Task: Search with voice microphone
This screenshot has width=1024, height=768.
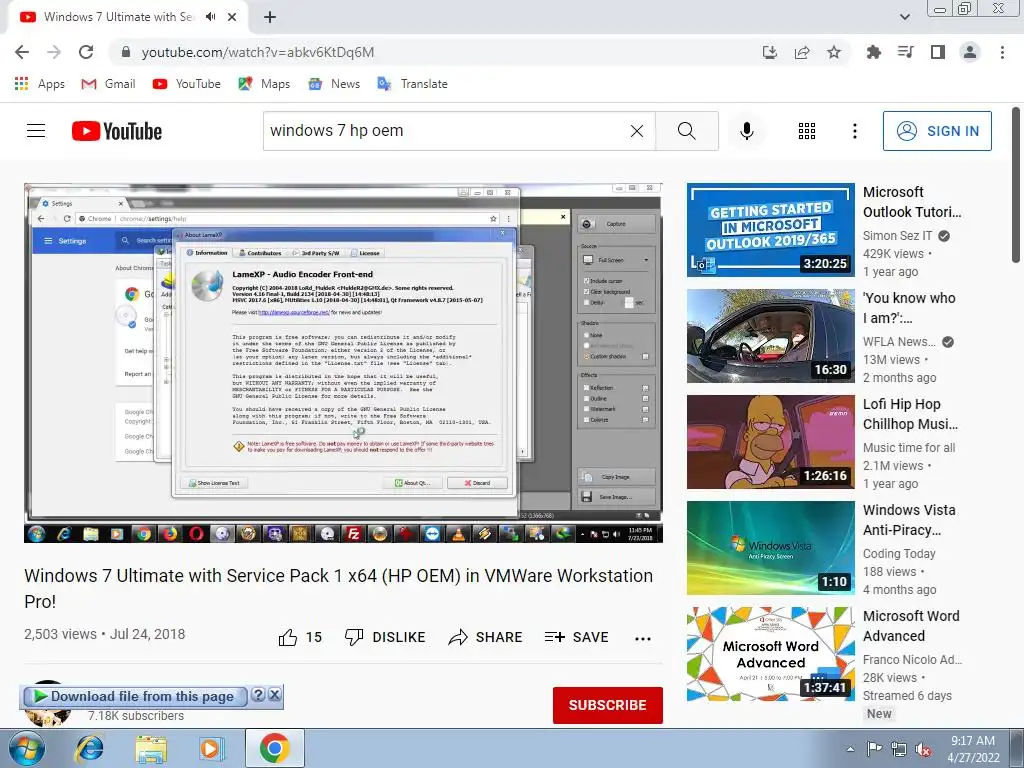Action: click(x=746, y=131)
